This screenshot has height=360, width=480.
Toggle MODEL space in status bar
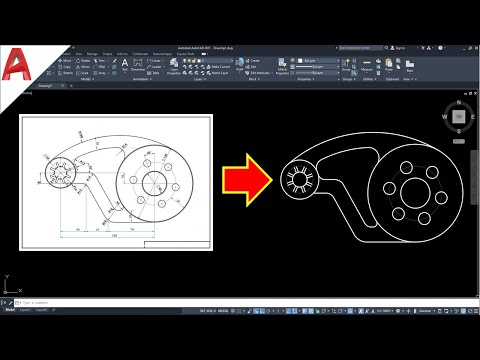pyautogui.click(x=223, y=311)
